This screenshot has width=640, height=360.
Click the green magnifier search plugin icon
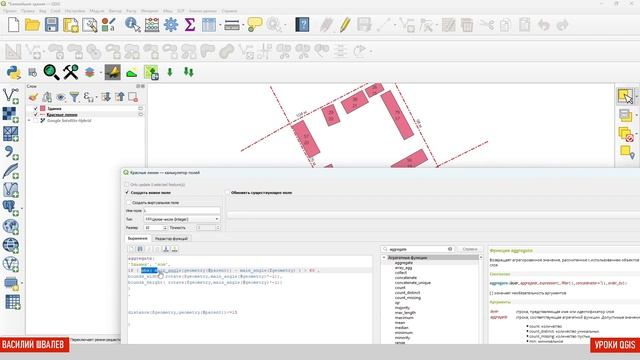click(x=51, y=72)
